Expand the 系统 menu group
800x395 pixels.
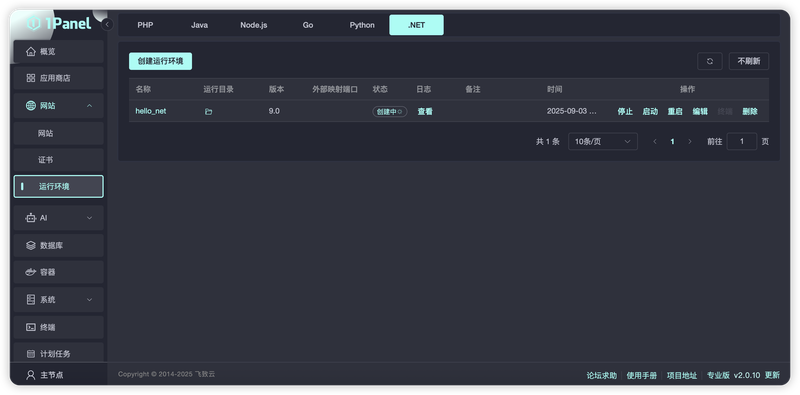(59, 300)
